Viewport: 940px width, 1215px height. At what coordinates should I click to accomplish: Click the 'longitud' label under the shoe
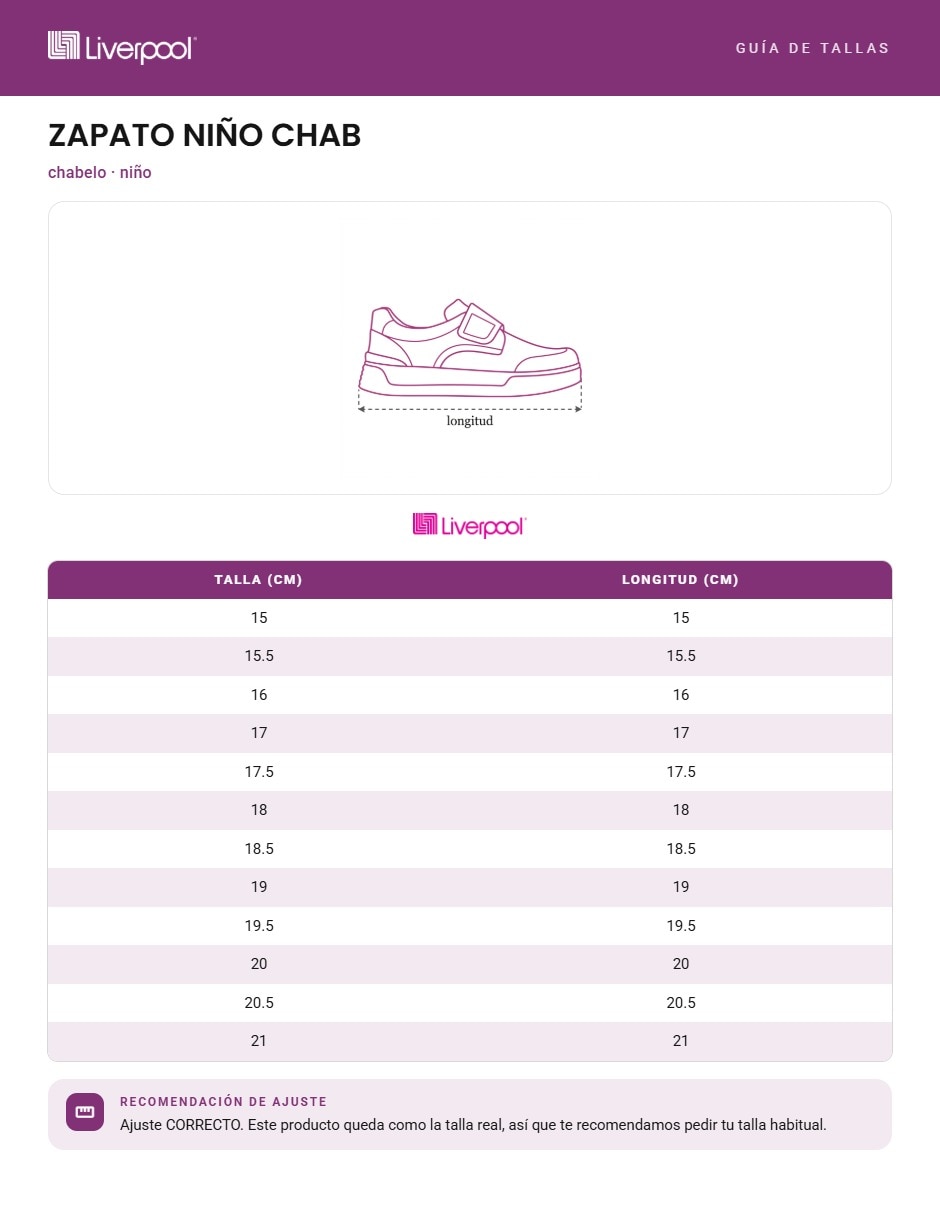[470, 421]
